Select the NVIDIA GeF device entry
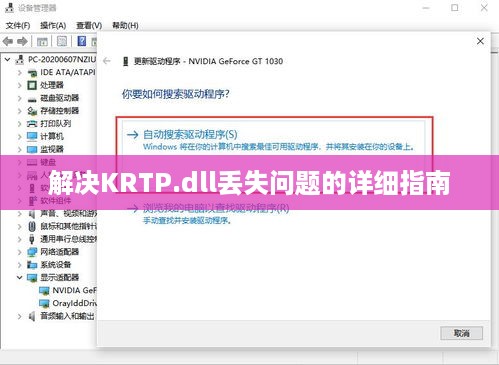 click(x=74, y=290)
